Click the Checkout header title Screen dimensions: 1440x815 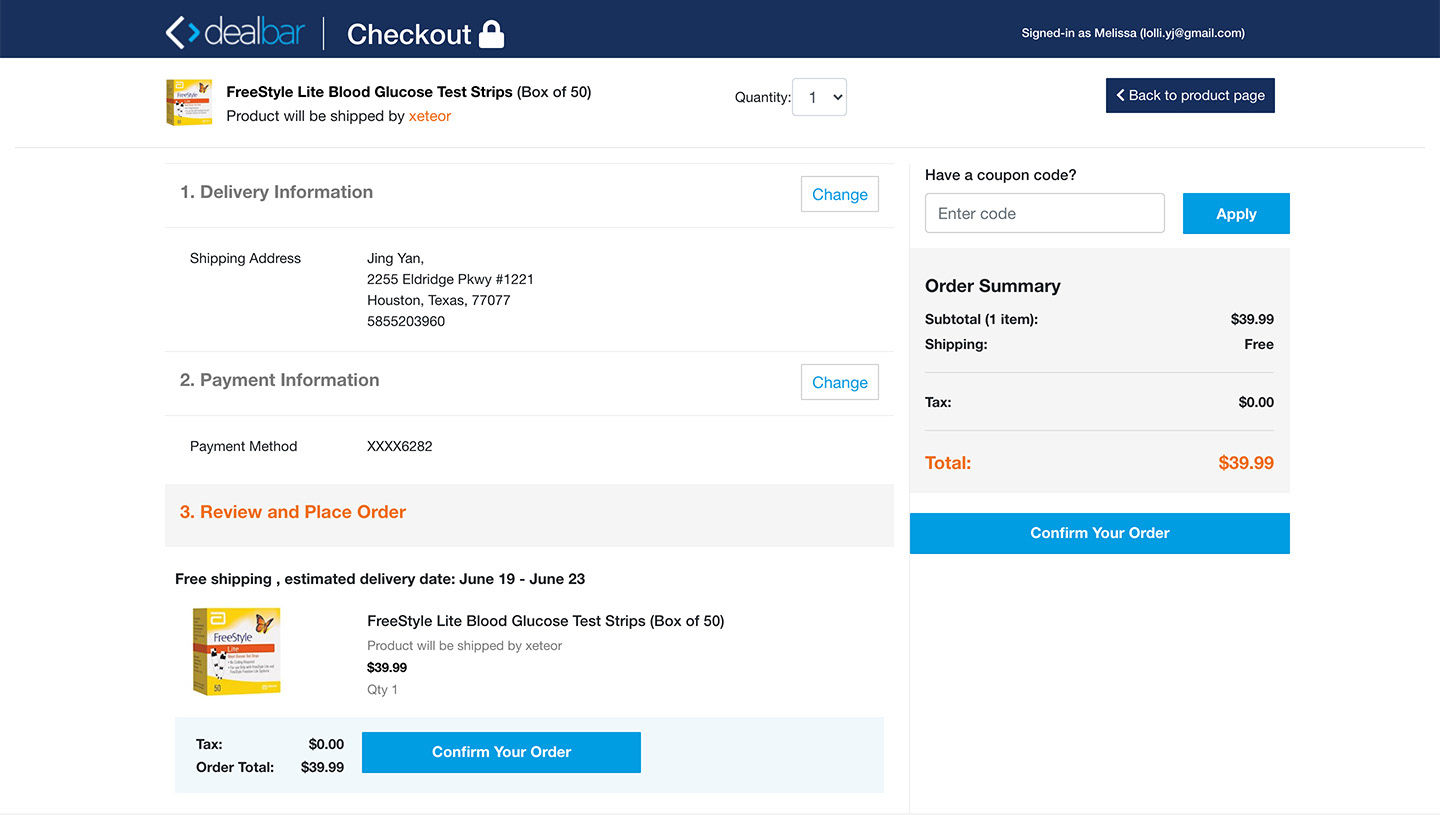pos(408,34)
